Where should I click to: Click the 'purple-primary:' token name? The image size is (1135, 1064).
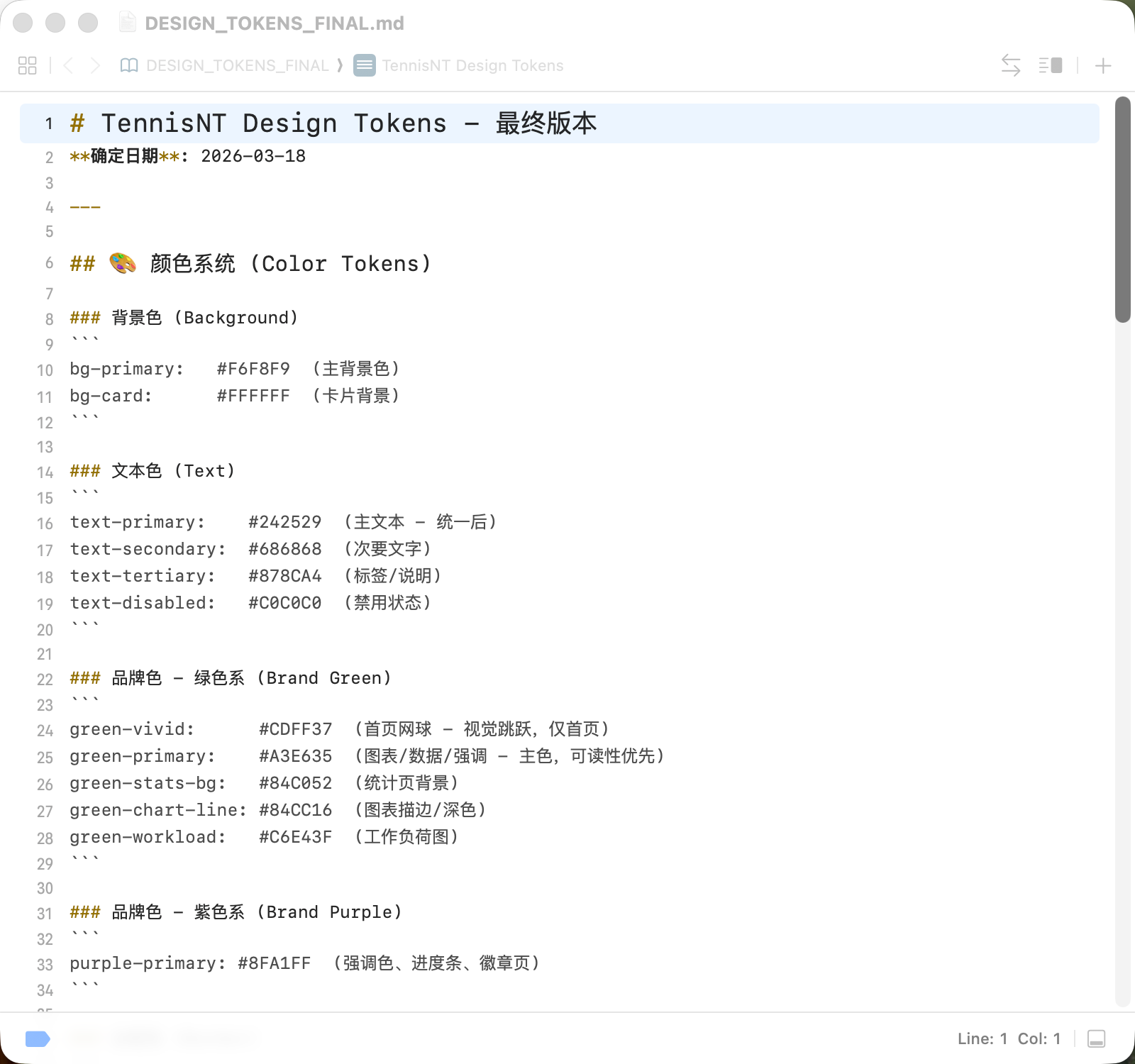[x=148, y=963]
